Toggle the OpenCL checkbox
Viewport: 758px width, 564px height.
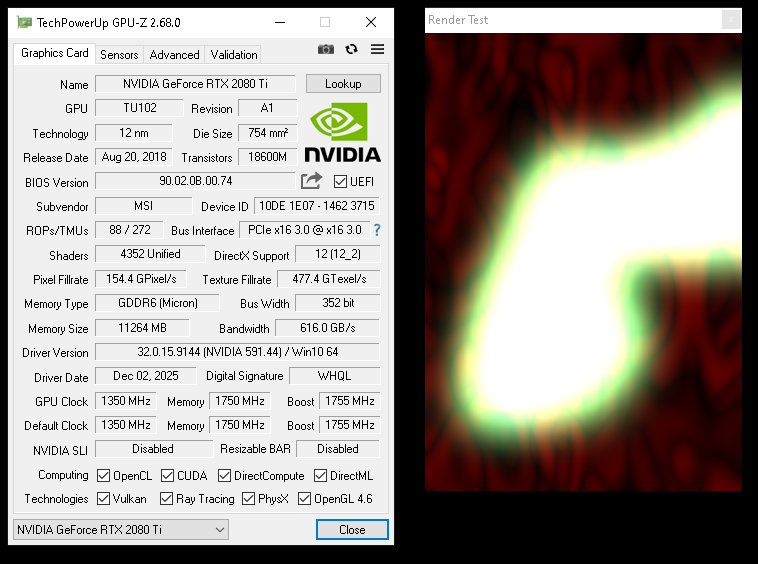103,476
